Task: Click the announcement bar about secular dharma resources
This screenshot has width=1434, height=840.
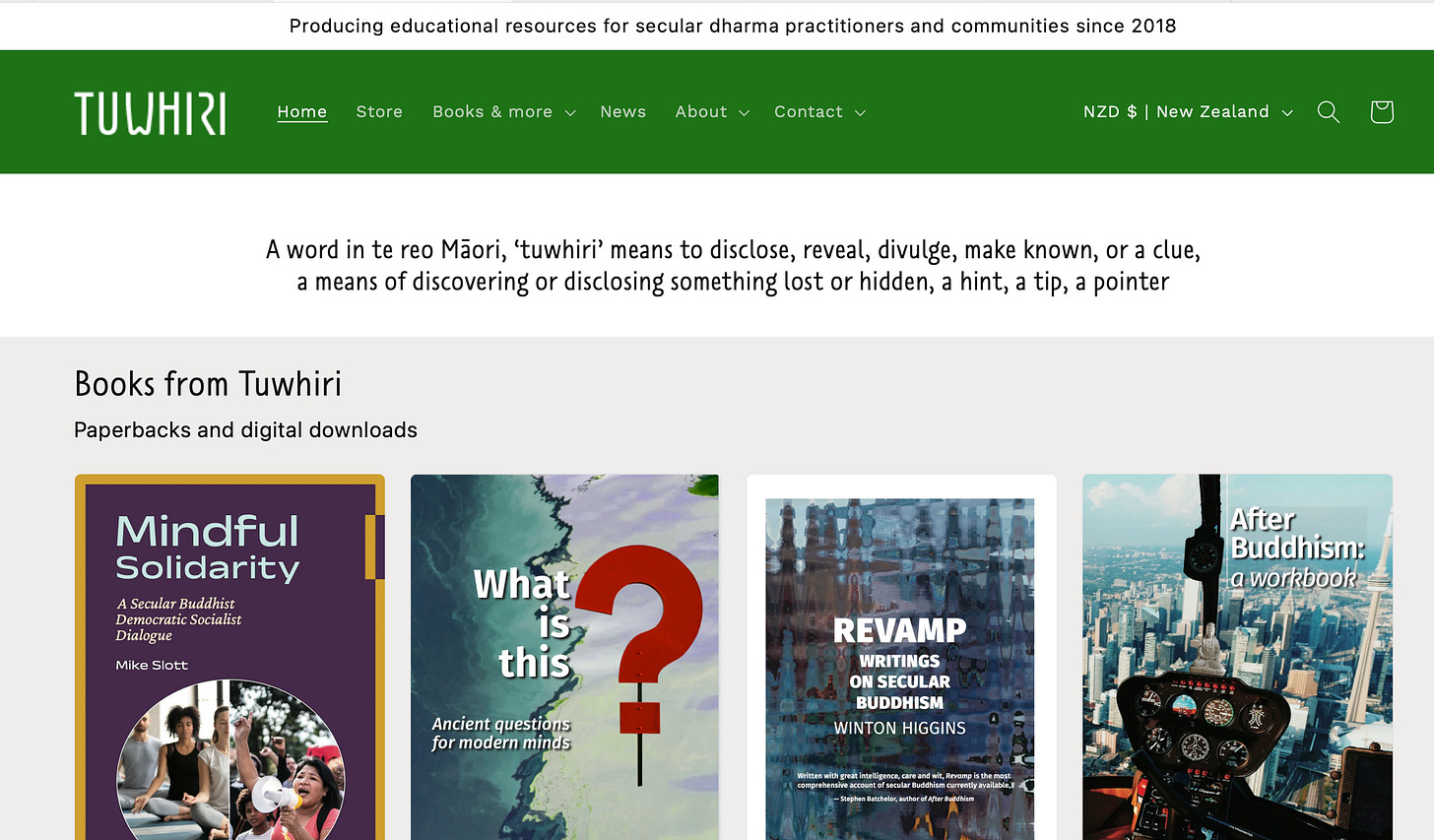Action: click(733, 26)
